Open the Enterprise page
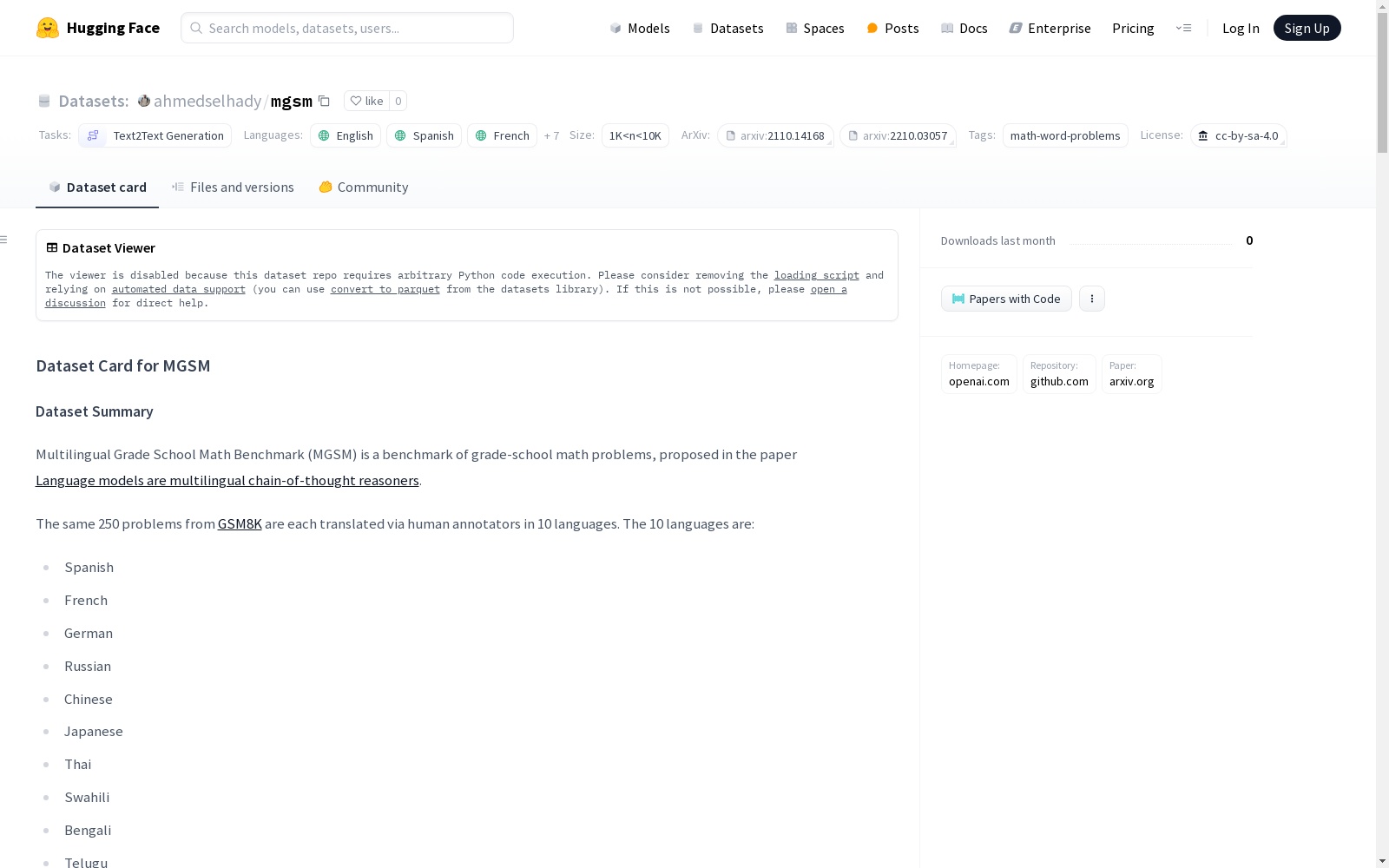The image size is (1389, 868). point(1050,28)
